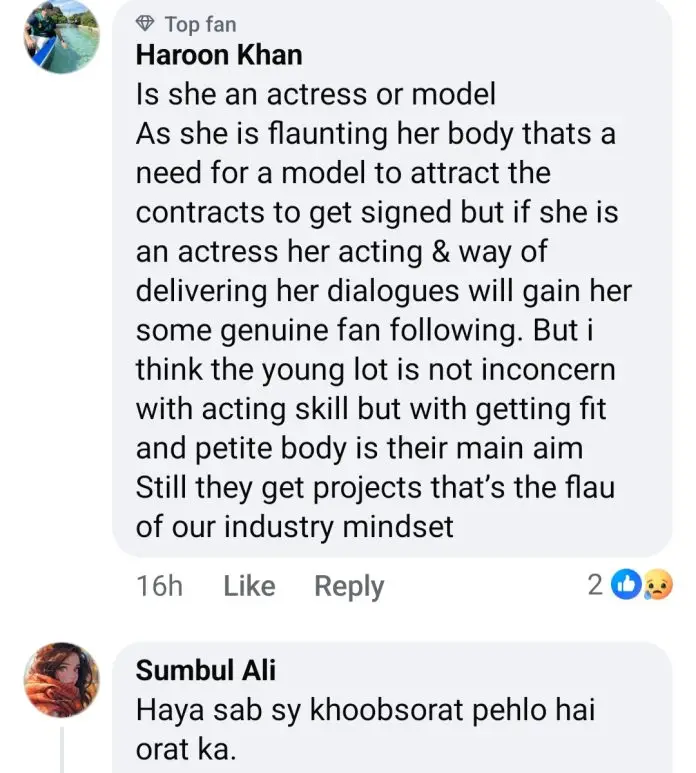696x773 pixels.
Task: Reply to Haroon Khan's comment
Action: 349,586
